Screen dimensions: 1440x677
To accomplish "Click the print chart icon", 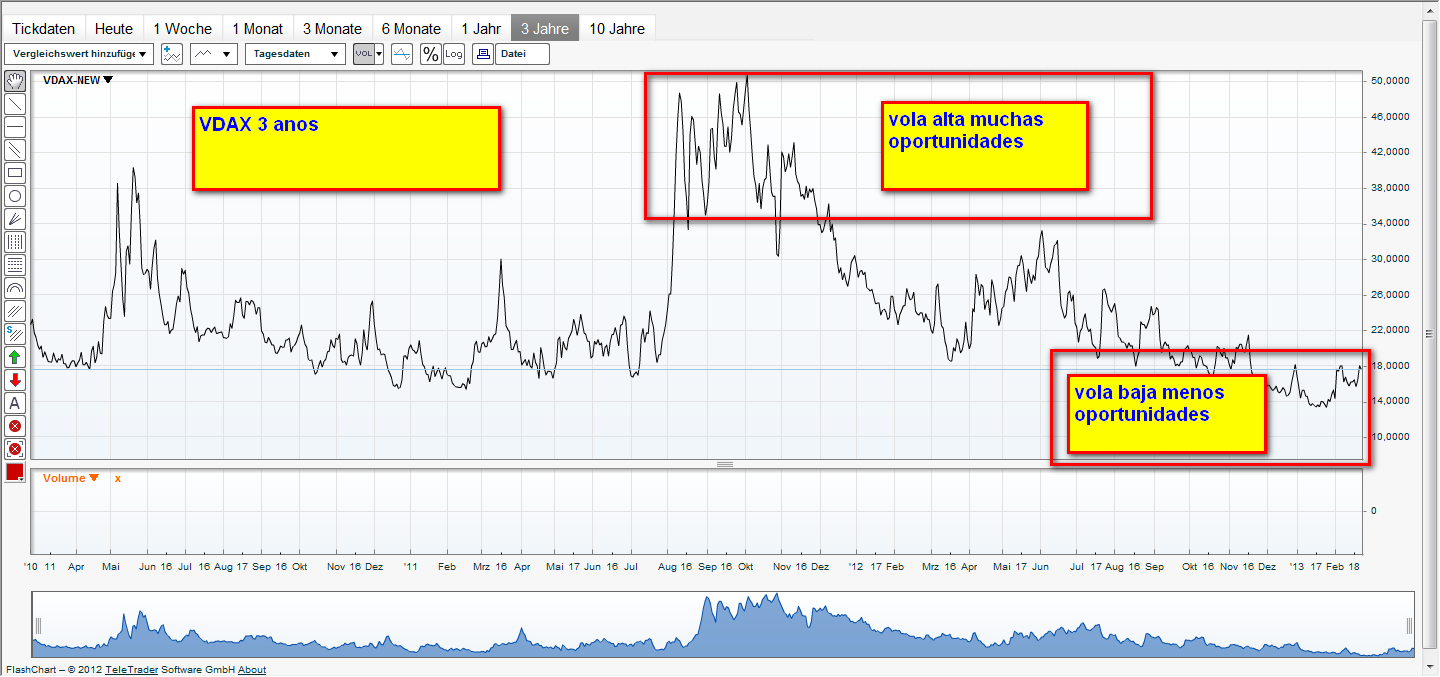I will click(x=483, y=54).
